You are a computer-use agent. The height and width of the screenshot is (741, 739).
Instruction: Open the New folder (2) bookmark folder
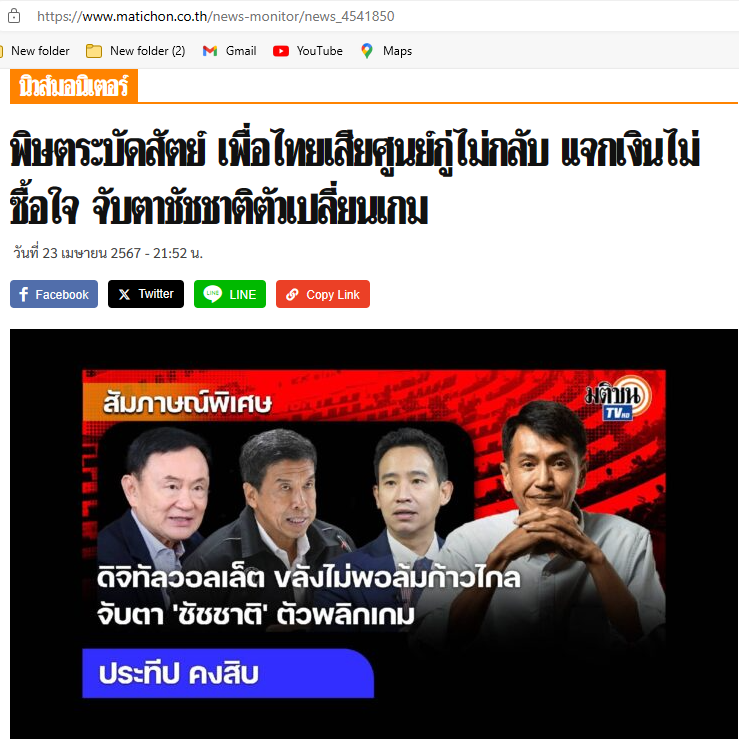pyautogui.click(x=136, y=51)
